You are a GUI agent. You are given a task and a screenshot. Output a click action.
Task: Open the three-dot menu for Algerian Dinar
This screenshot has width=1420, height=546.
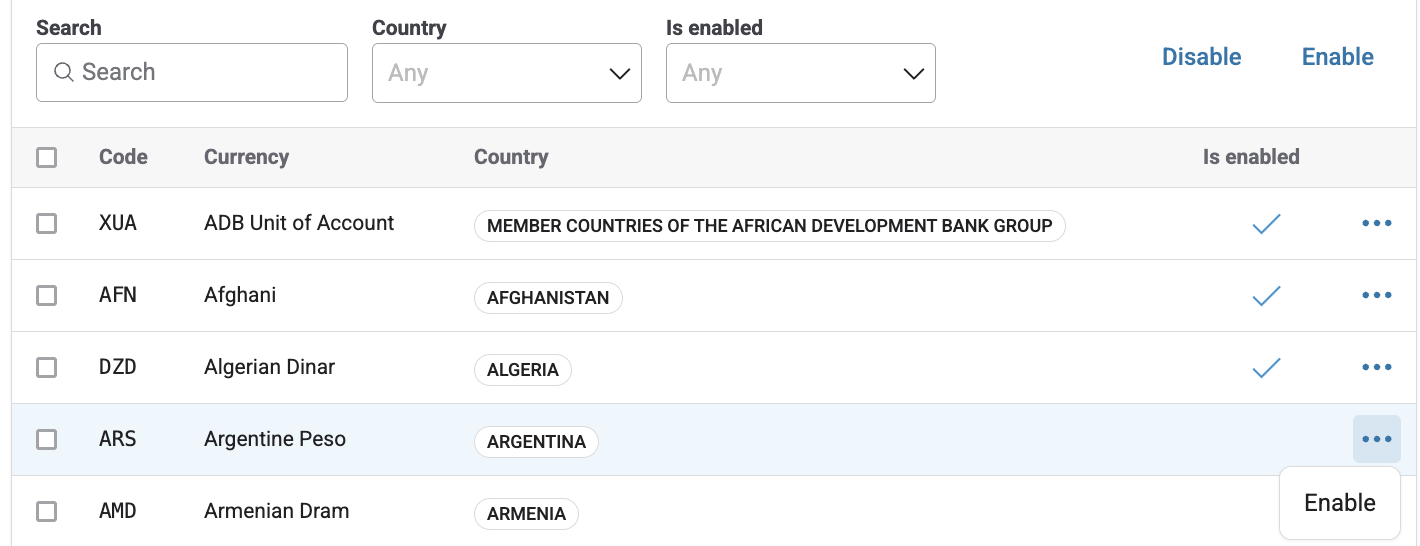(x=1376, y=368)
